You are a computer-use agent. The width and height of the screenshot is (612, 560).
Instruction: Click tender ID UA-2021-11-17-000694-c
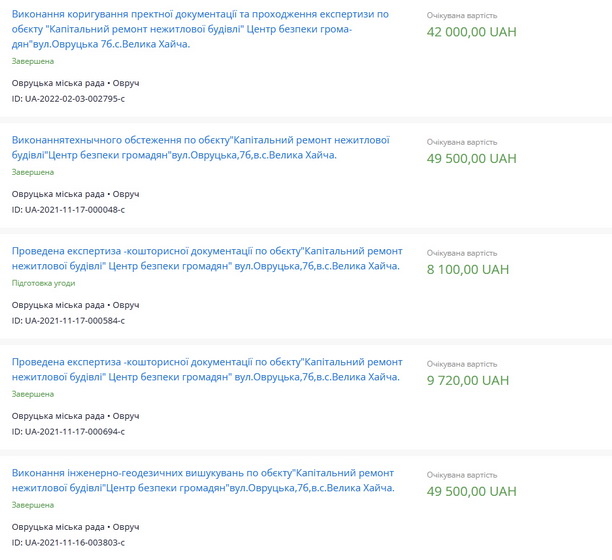pos(68,431)
